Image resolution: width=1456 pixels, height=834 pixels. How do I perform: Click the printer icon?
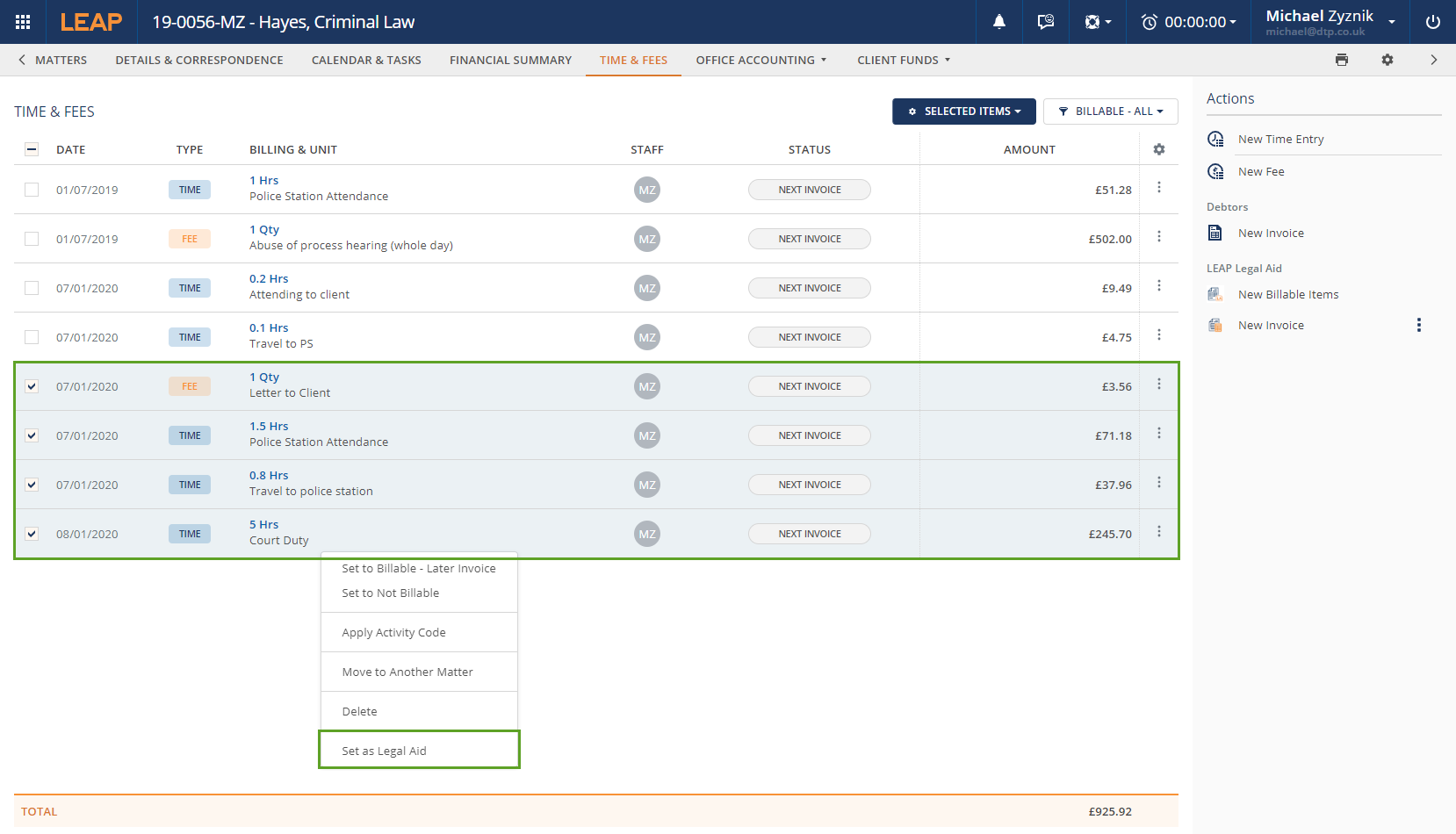click(x=1341, y=60)
